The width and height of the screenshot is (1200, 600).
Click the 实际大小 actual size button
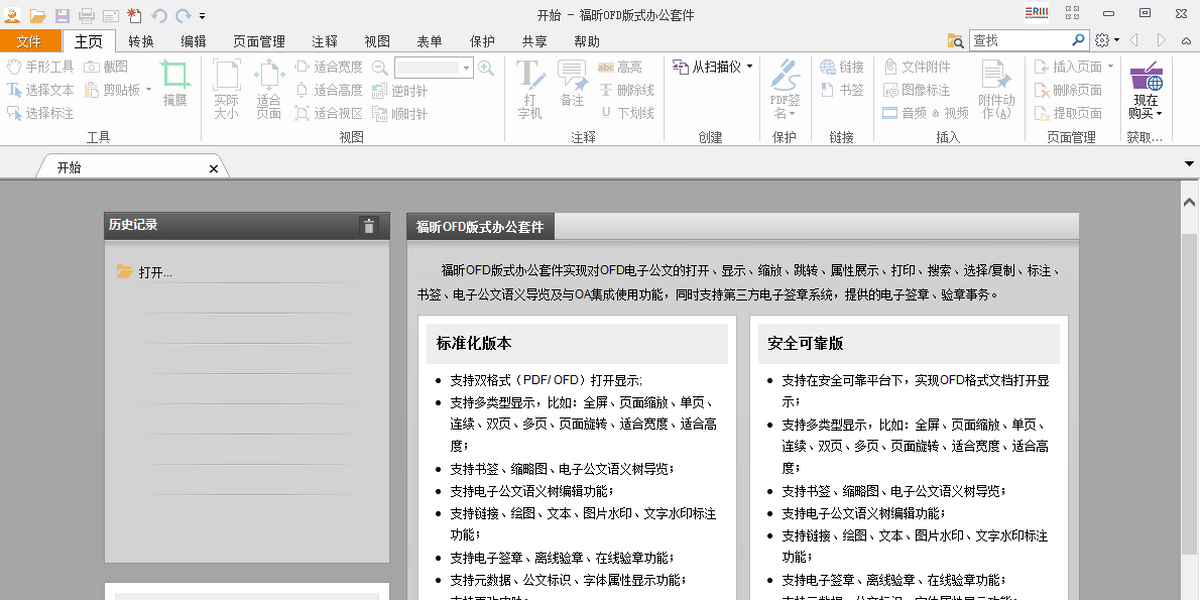[x=226, y=89]
